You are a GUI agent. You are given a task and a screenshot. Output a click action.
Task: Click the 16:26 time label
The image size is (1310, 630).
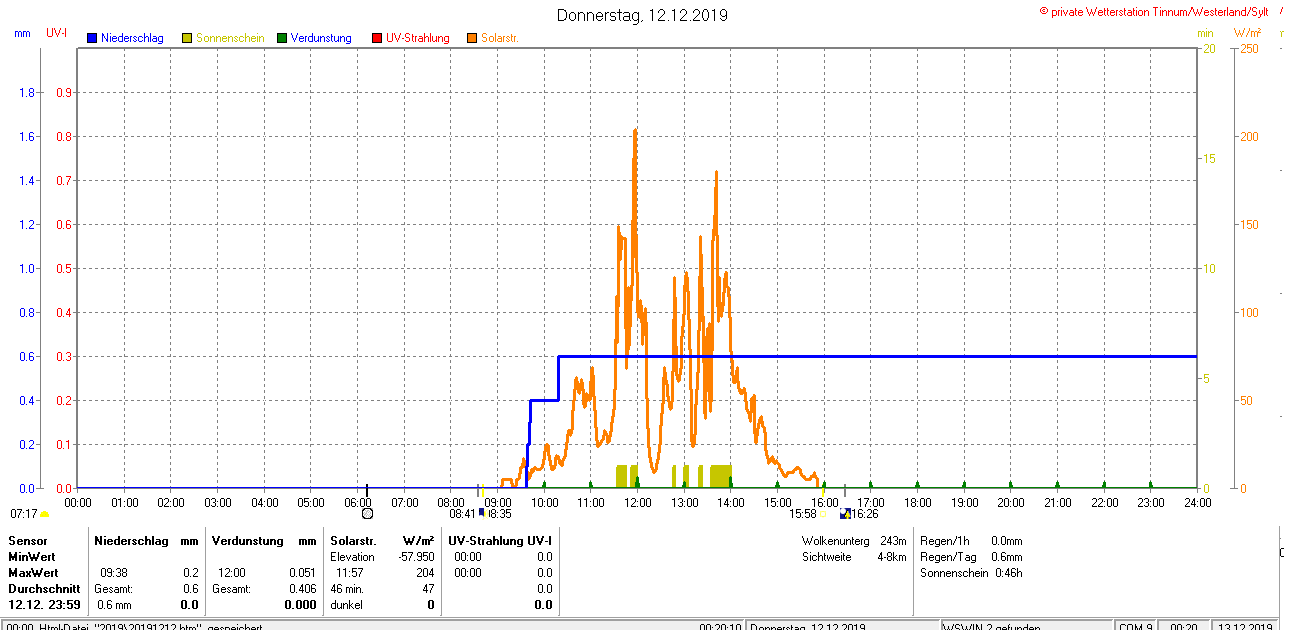pos(865,514)
